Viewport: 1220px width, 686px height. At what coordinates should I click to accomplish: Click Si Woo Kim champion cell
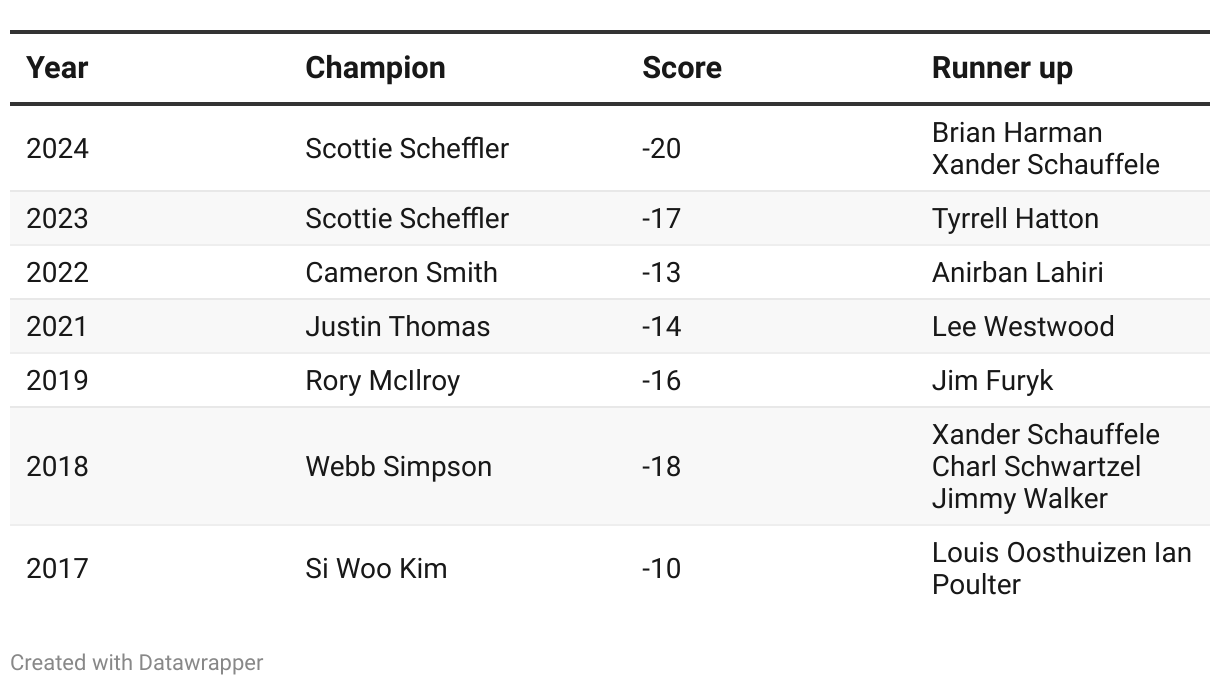[376, 569]
